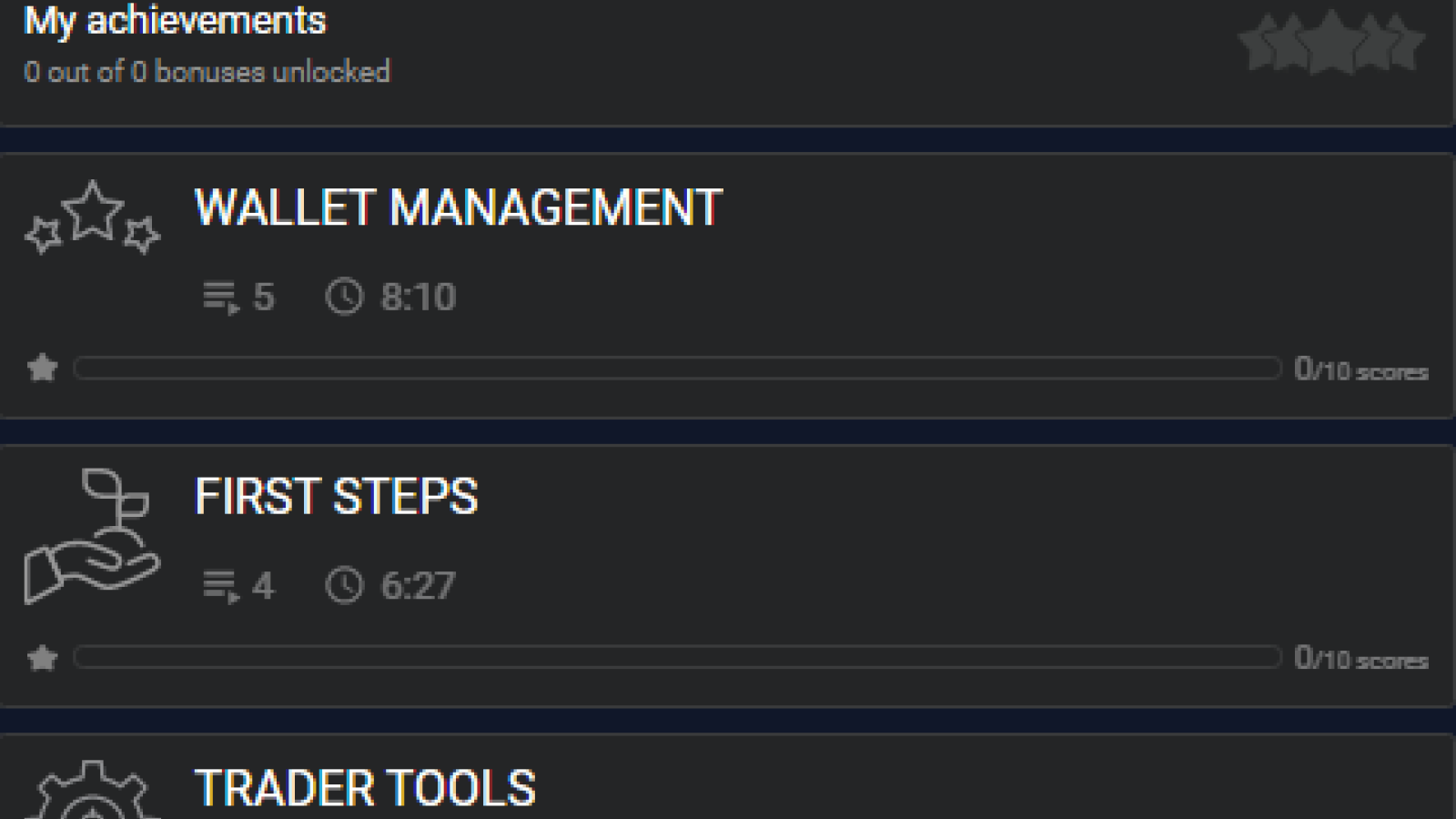Click the First Steps lessons playlist icon
This screenshot has width=1456, height=819.
tap(221, 586)
